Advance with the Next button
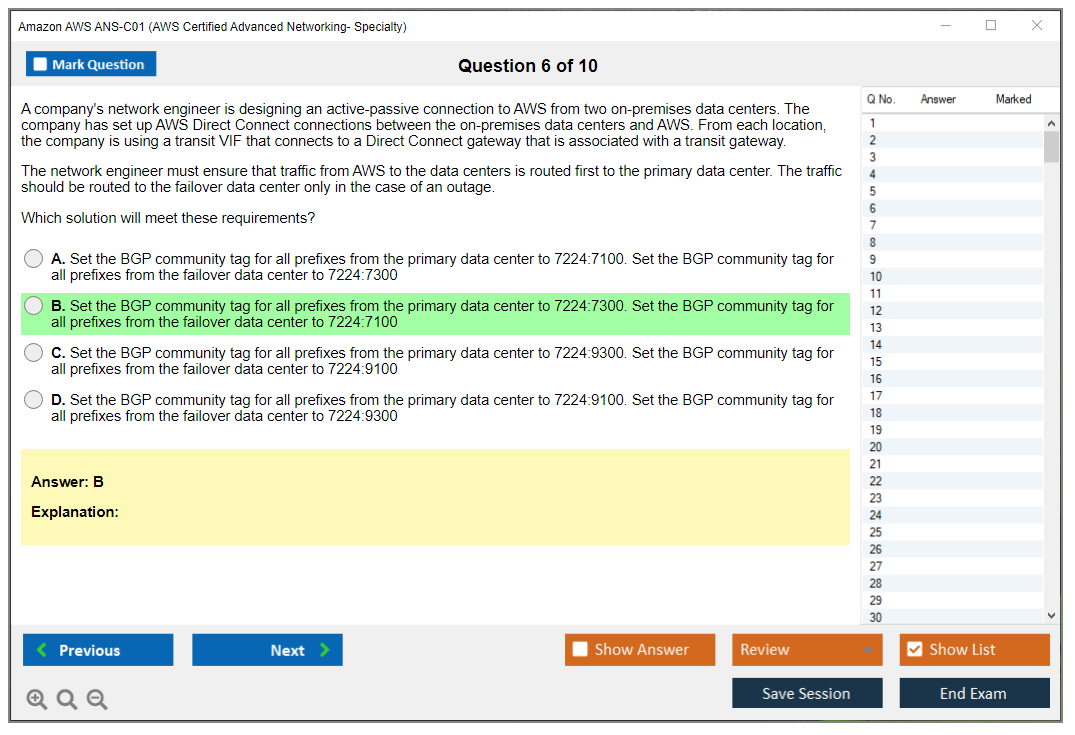1075x735 pixels. point(267,650)
